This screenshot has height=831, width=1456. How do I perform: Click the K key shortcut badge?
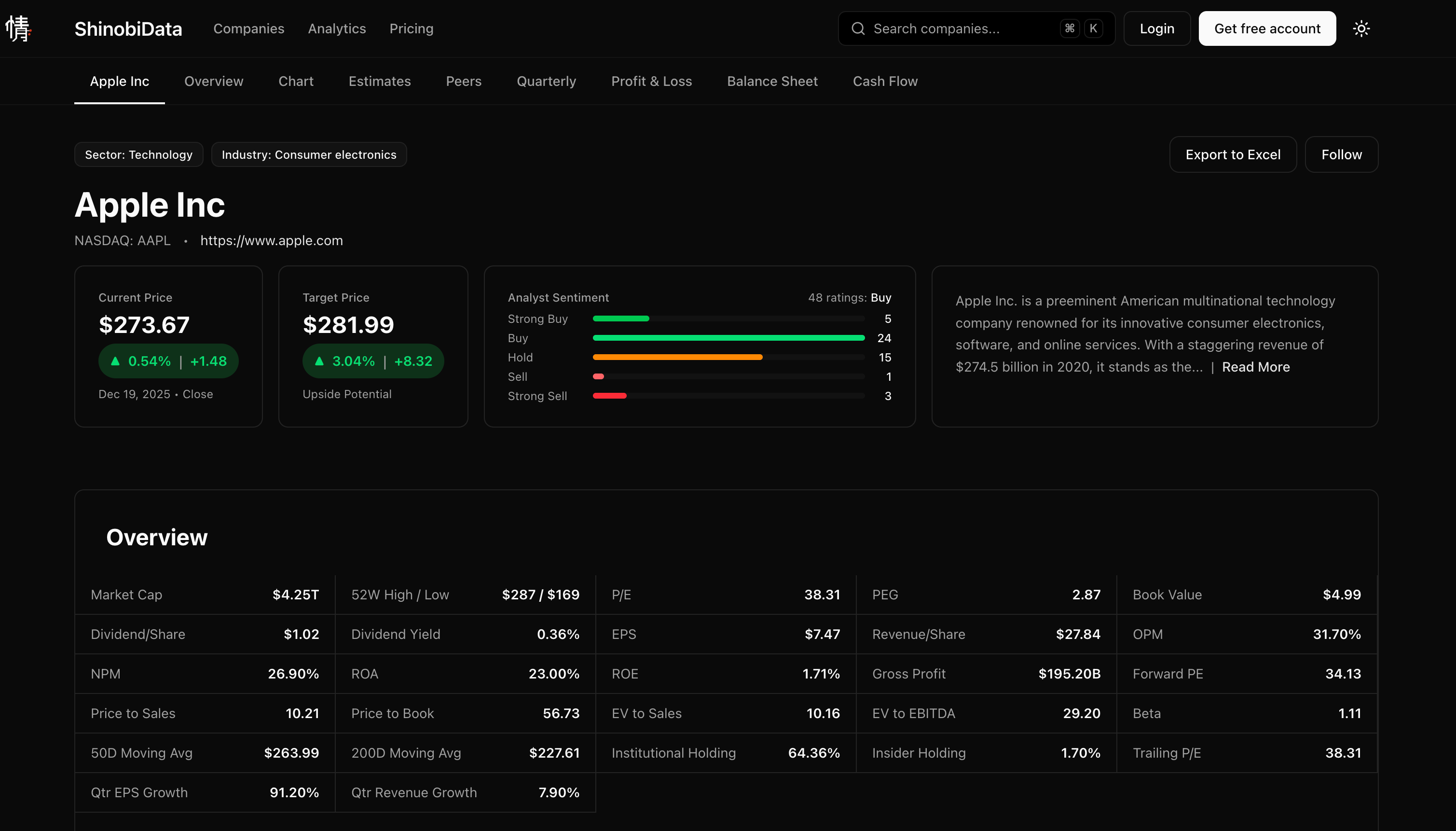click(x=1093, y=28)
